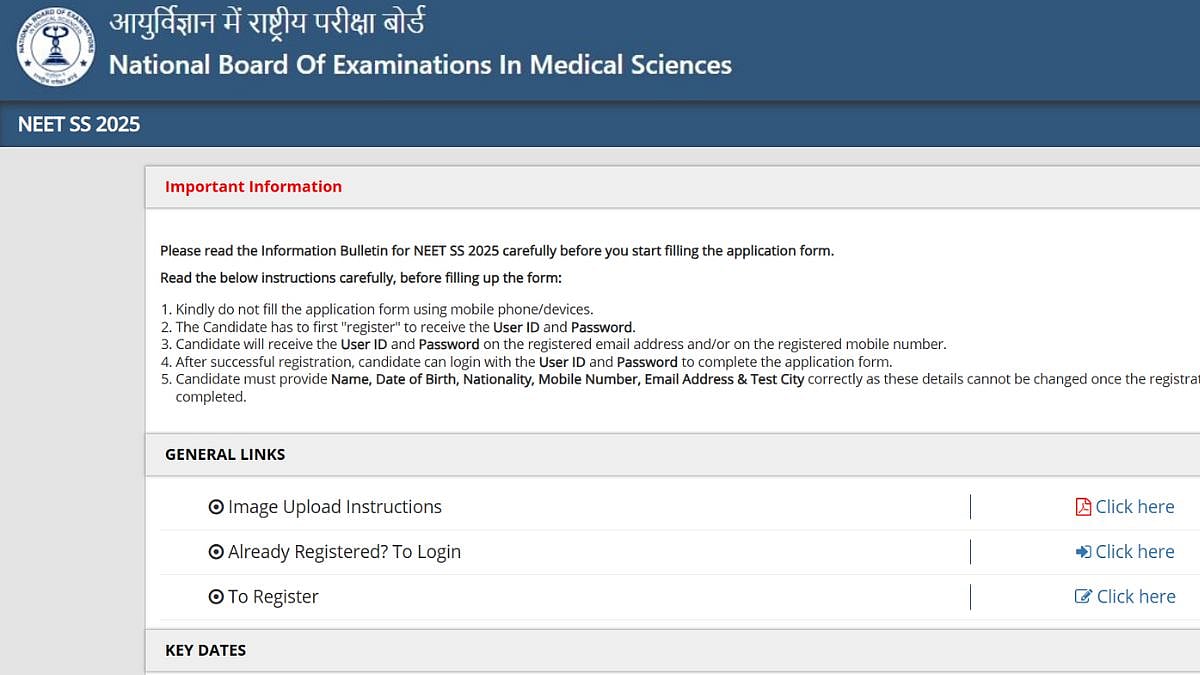Click the circle icon before To Register
The width and height of the screenshot is (1200, 675).
point(216,596)
